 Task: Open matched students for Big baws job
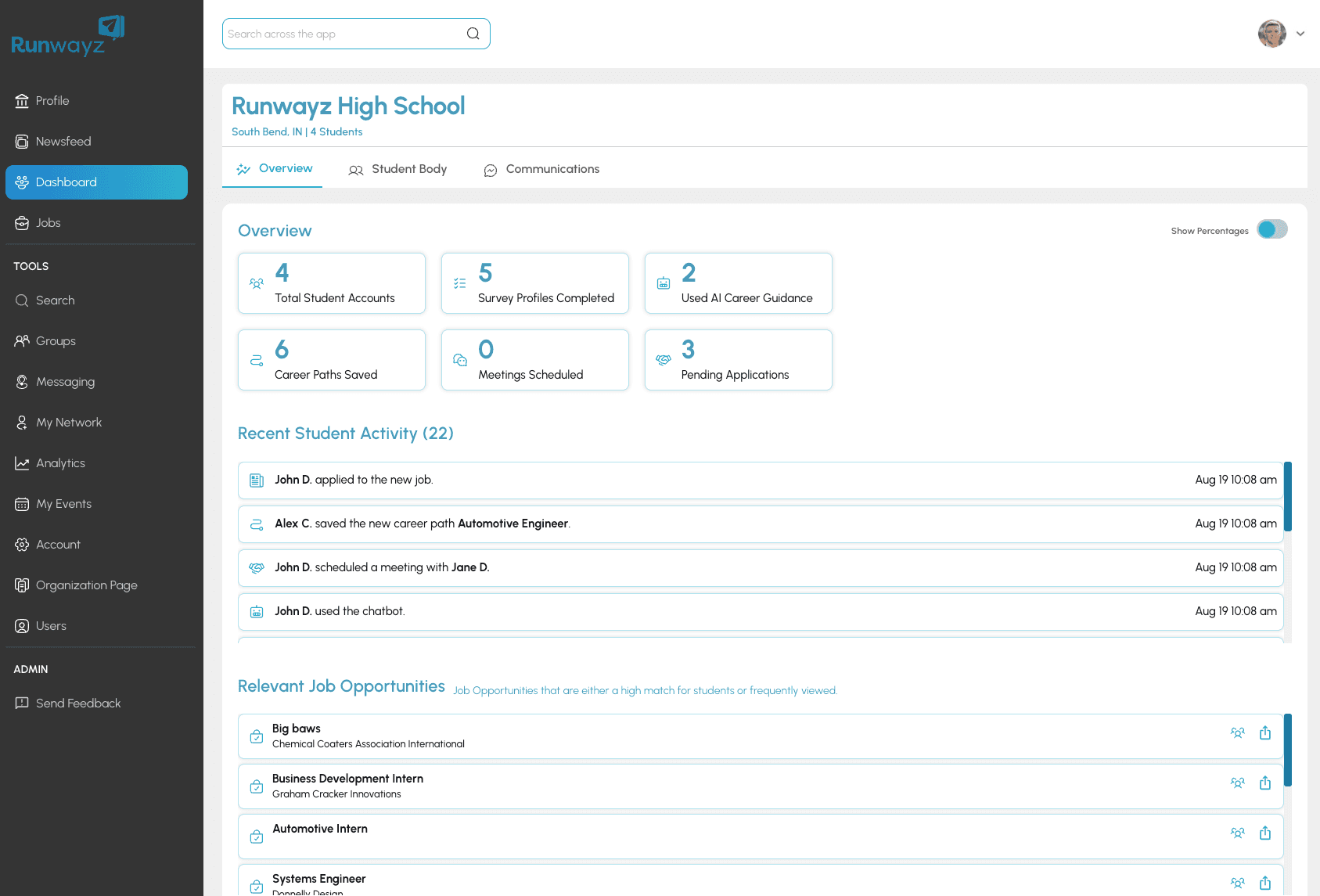[x=1237, y=733]
